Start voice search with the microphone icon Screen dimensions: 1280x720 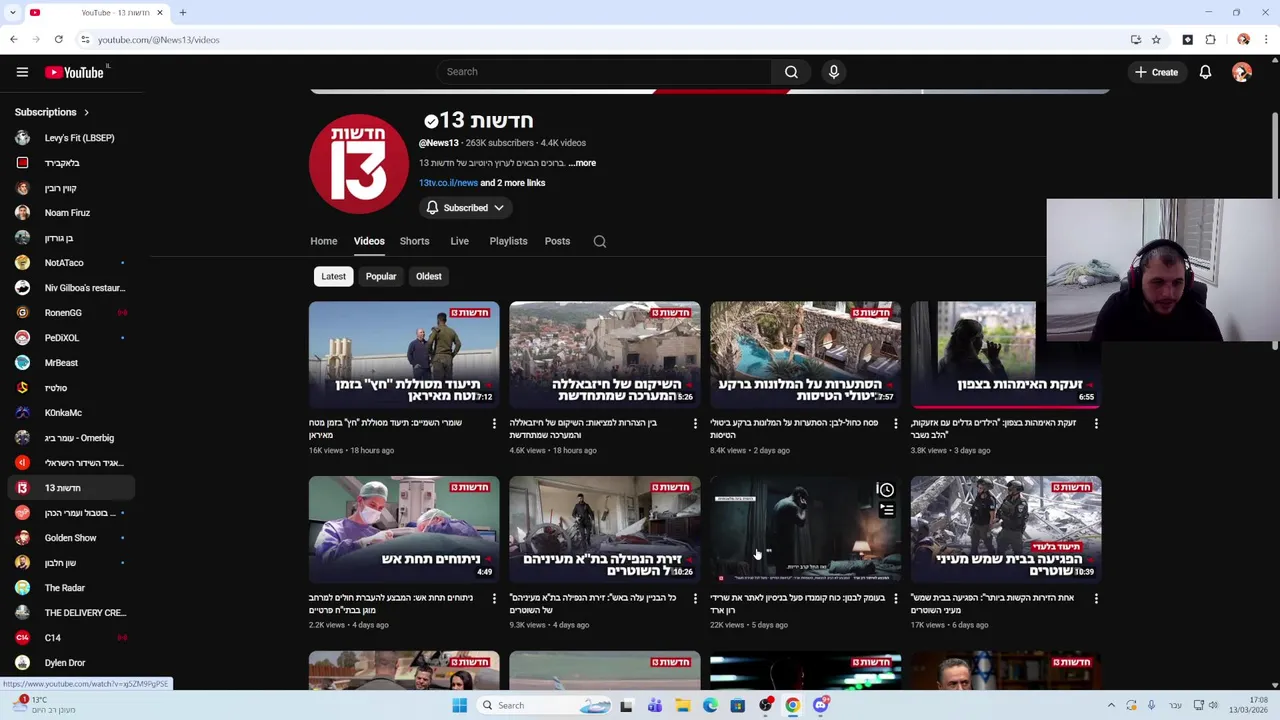pyautogui.click(x=833, y=72)
